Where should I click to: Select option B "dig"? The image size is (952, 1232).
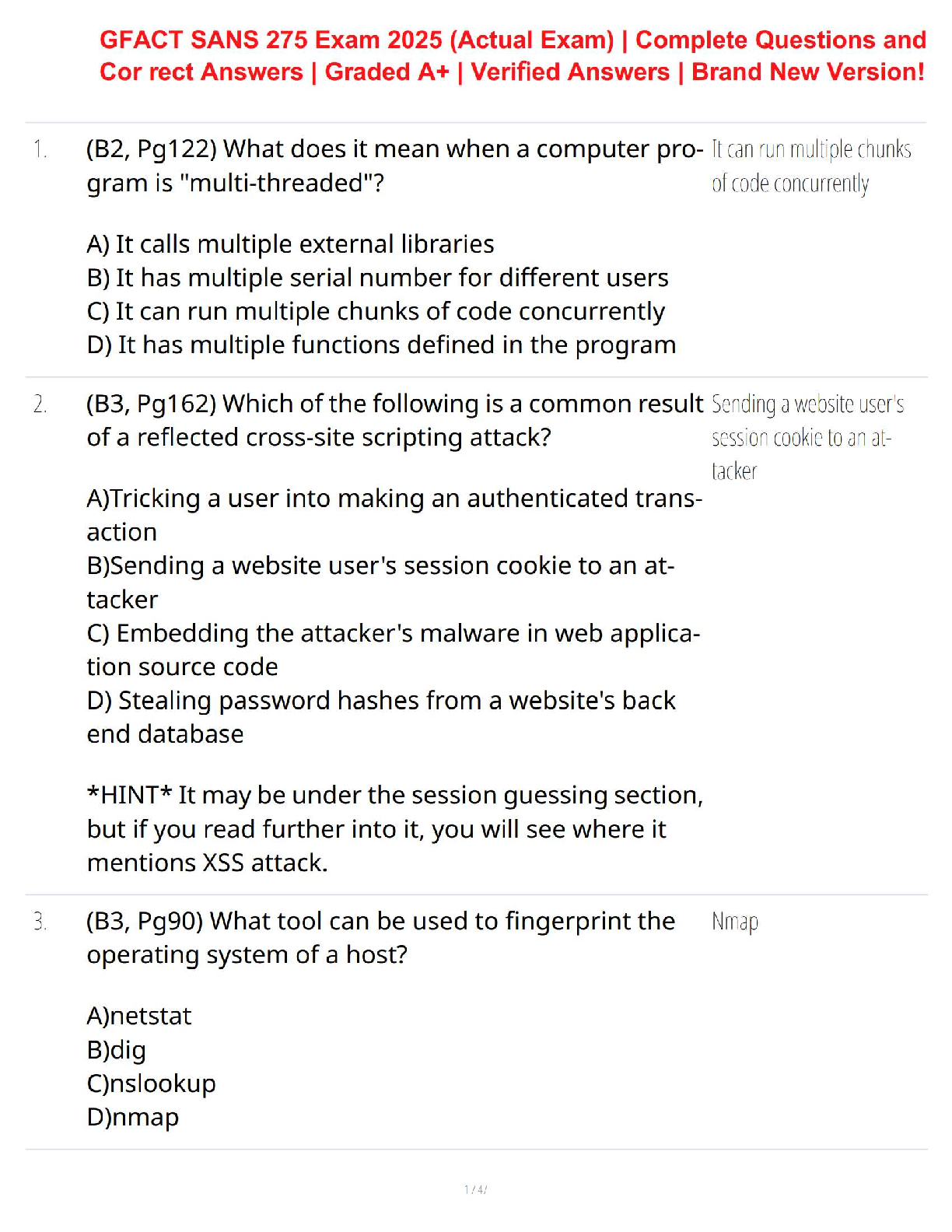117,1050
